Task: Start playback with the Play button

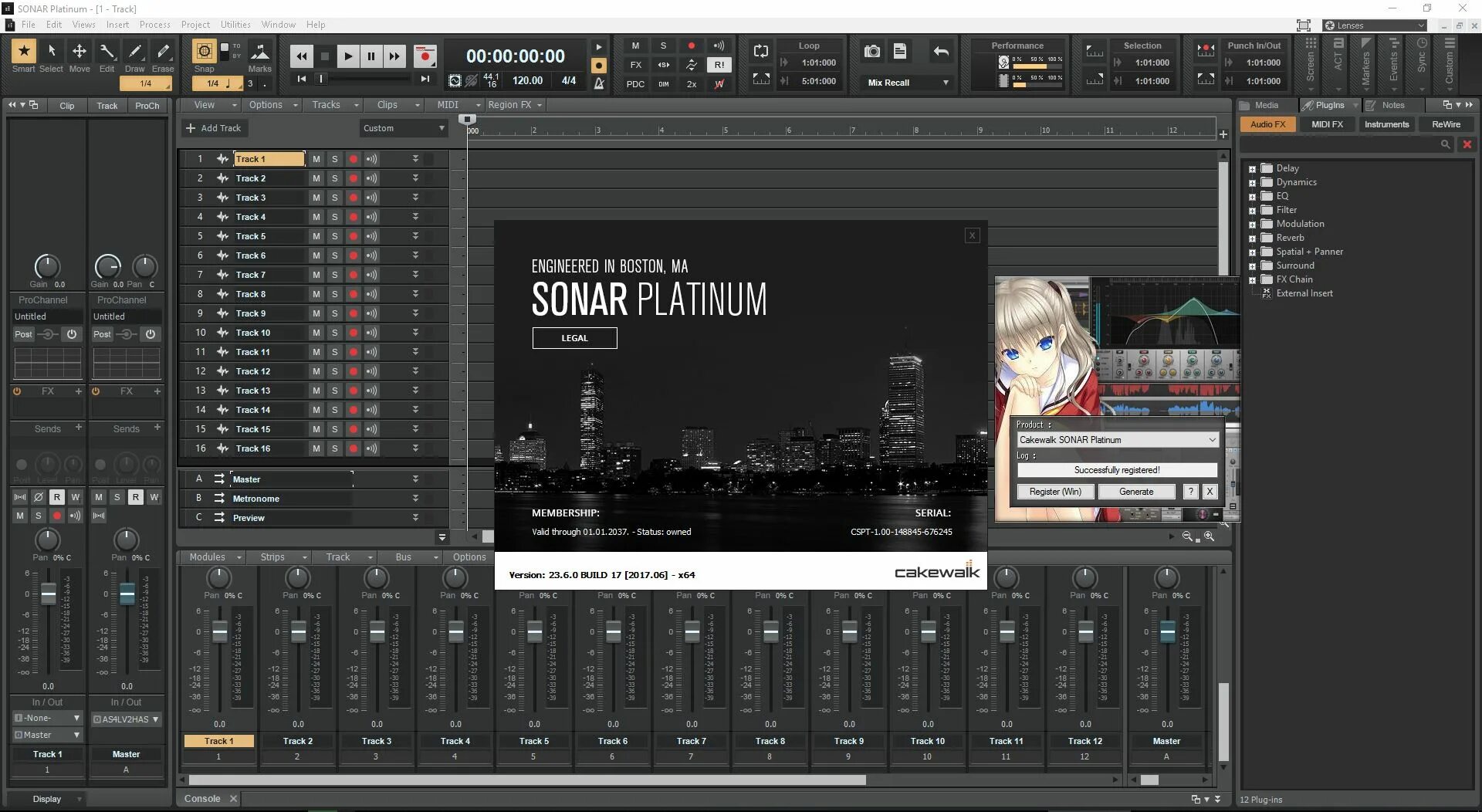Action: coord(348,56)
